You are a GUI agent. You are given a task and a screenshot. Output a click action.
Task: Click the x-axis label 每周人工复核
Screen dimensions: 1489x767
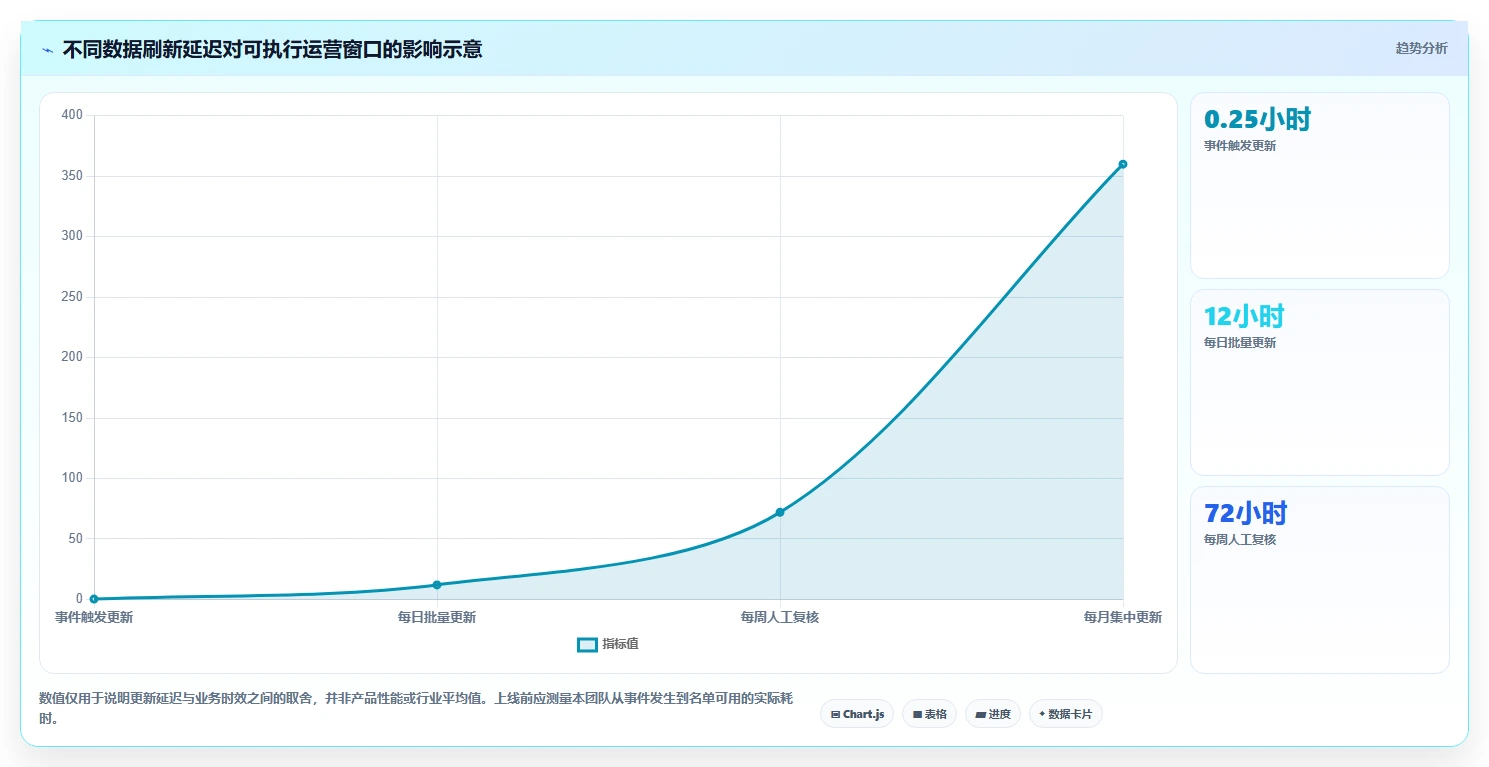pos(780,617)
